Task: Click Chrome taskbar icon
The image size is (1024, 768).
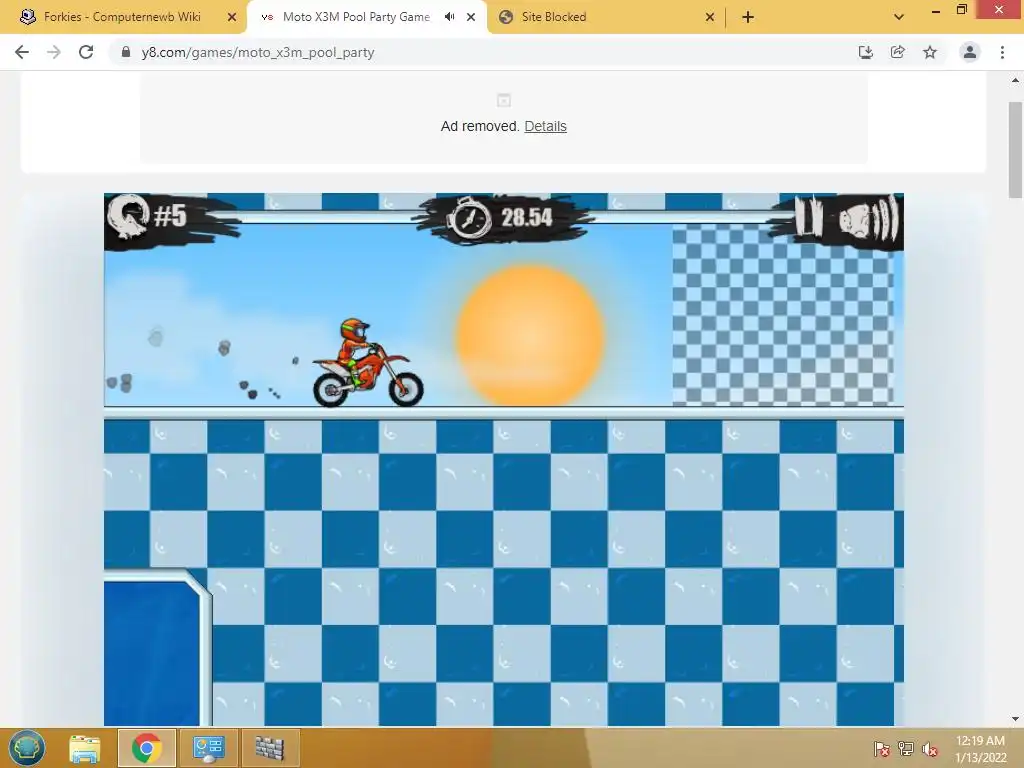Action: (146, 748)
